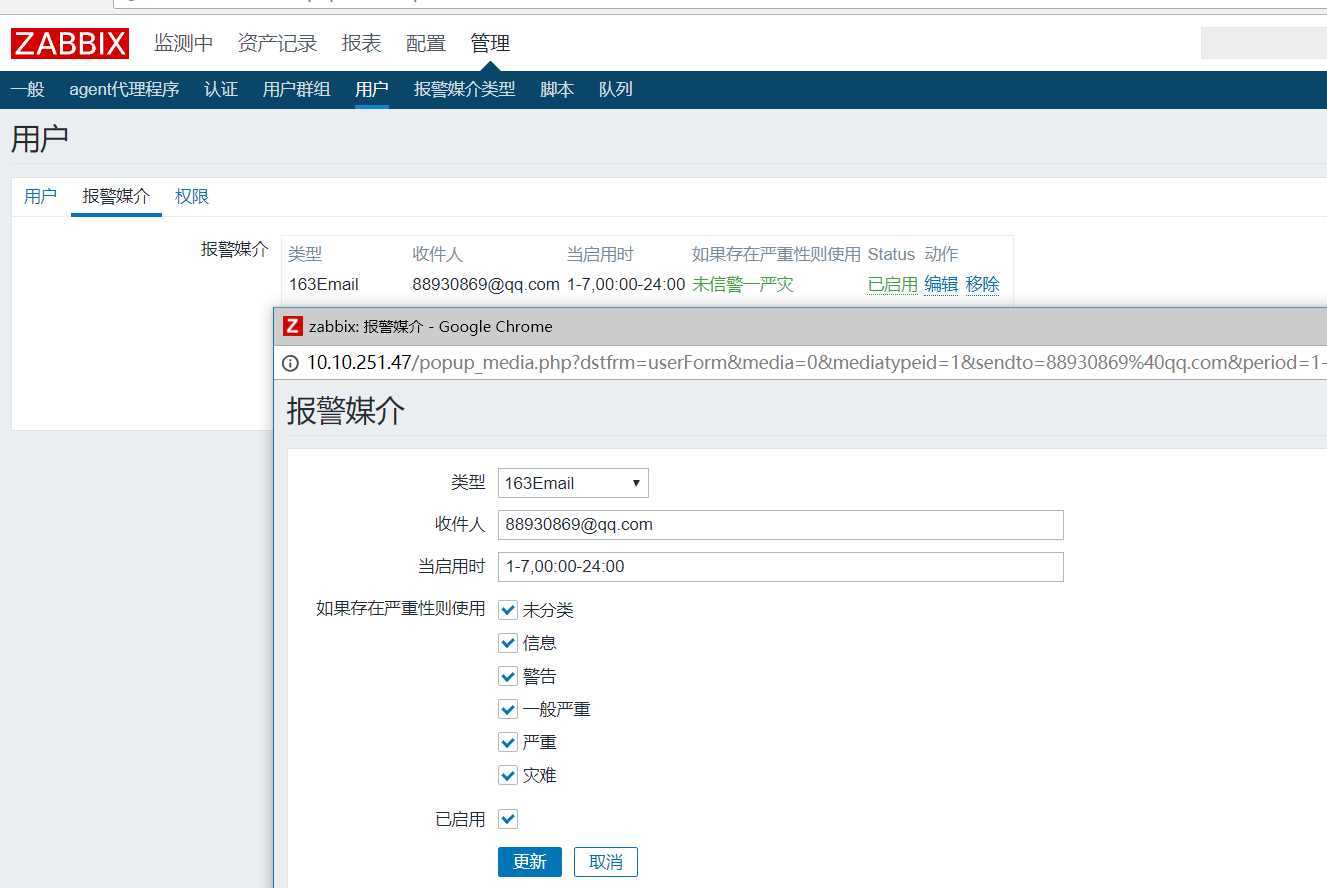Click the 163Email cell in media table
1327x888 pixels.
(x=324, y=284)
